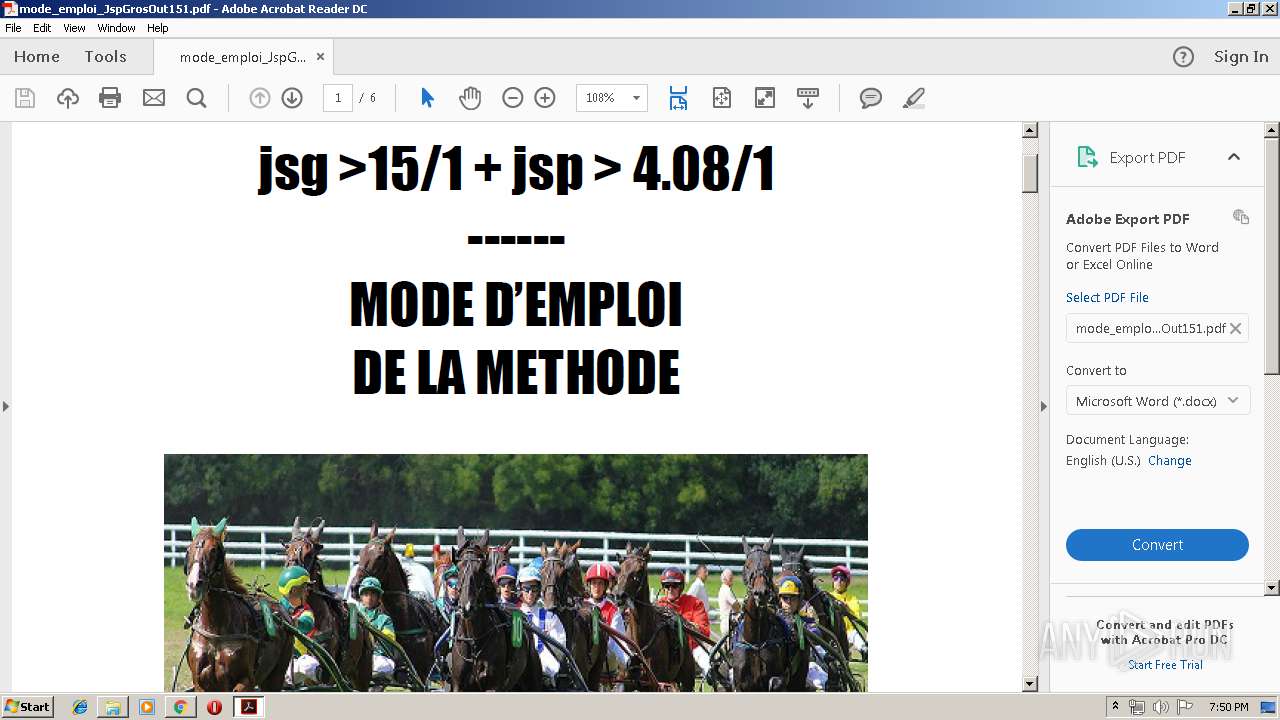The height and width of the screenshot is (720, 1280).
Task: Zoom in with plus icon
Action: click(544, 98)
